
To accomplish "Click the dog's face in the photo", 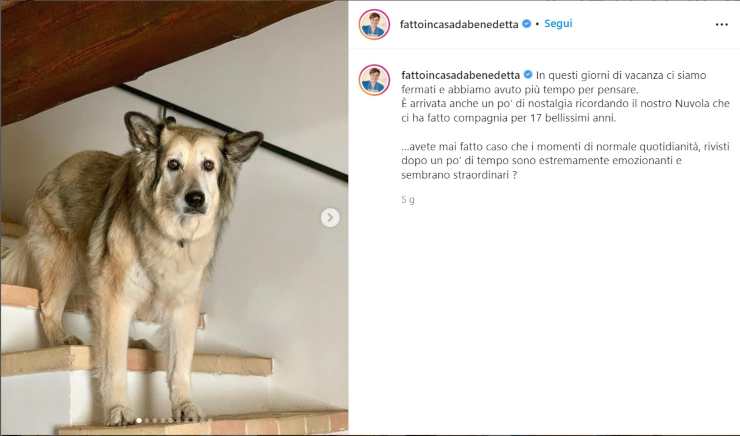I will 191,182.
